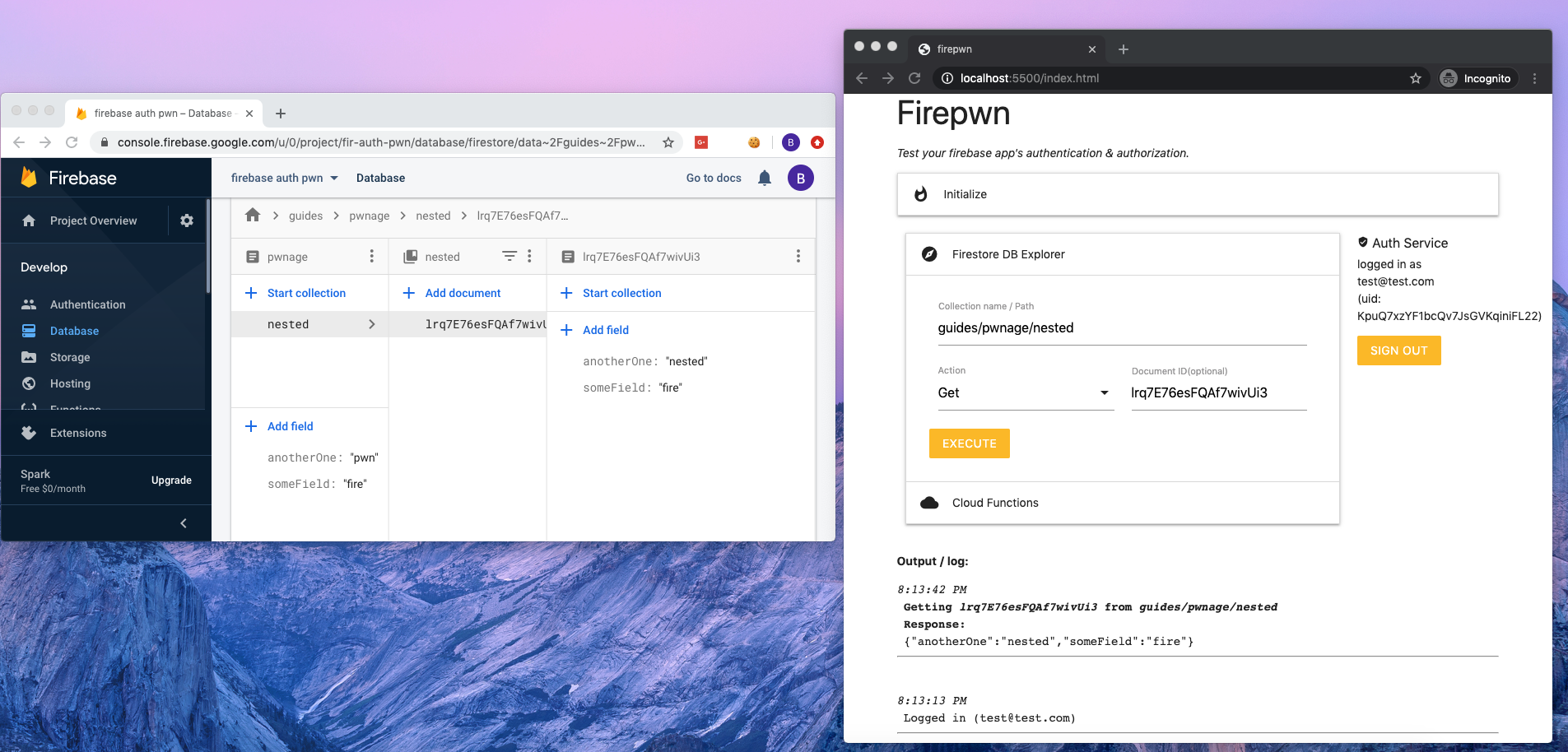Bookmark the firepwn page star icon
The height and width of the screenshot is (752, 1568).
[x=1416, y=78]
